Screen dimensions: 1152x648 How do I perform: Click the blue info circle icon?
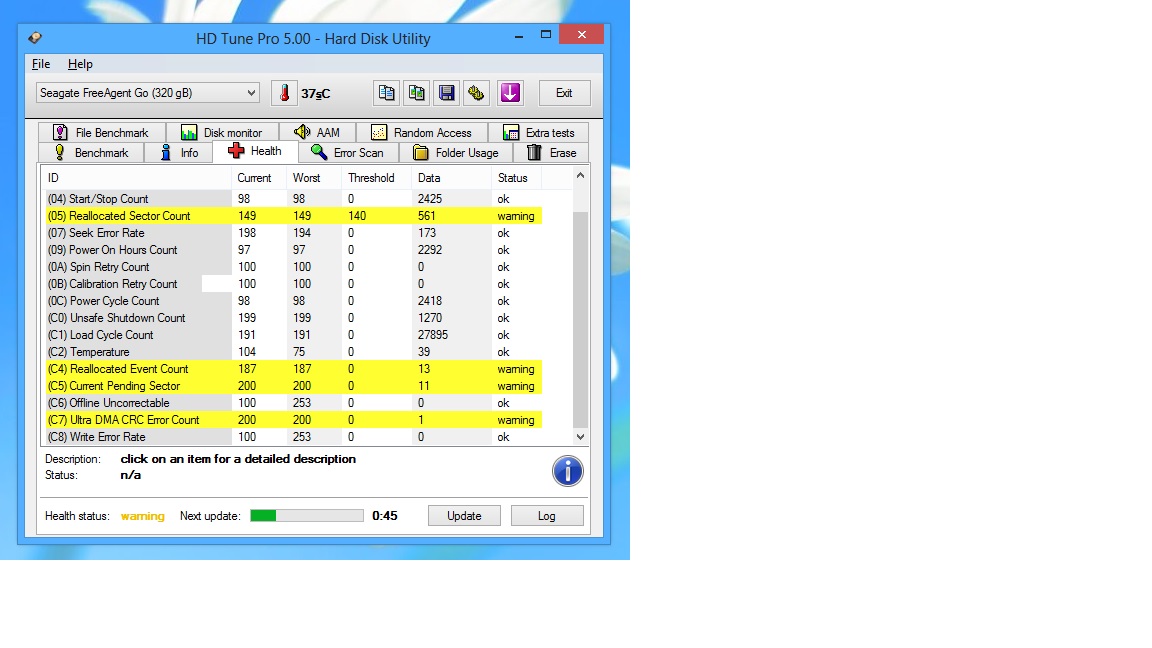pyautogui.click(x=568, y=471)
